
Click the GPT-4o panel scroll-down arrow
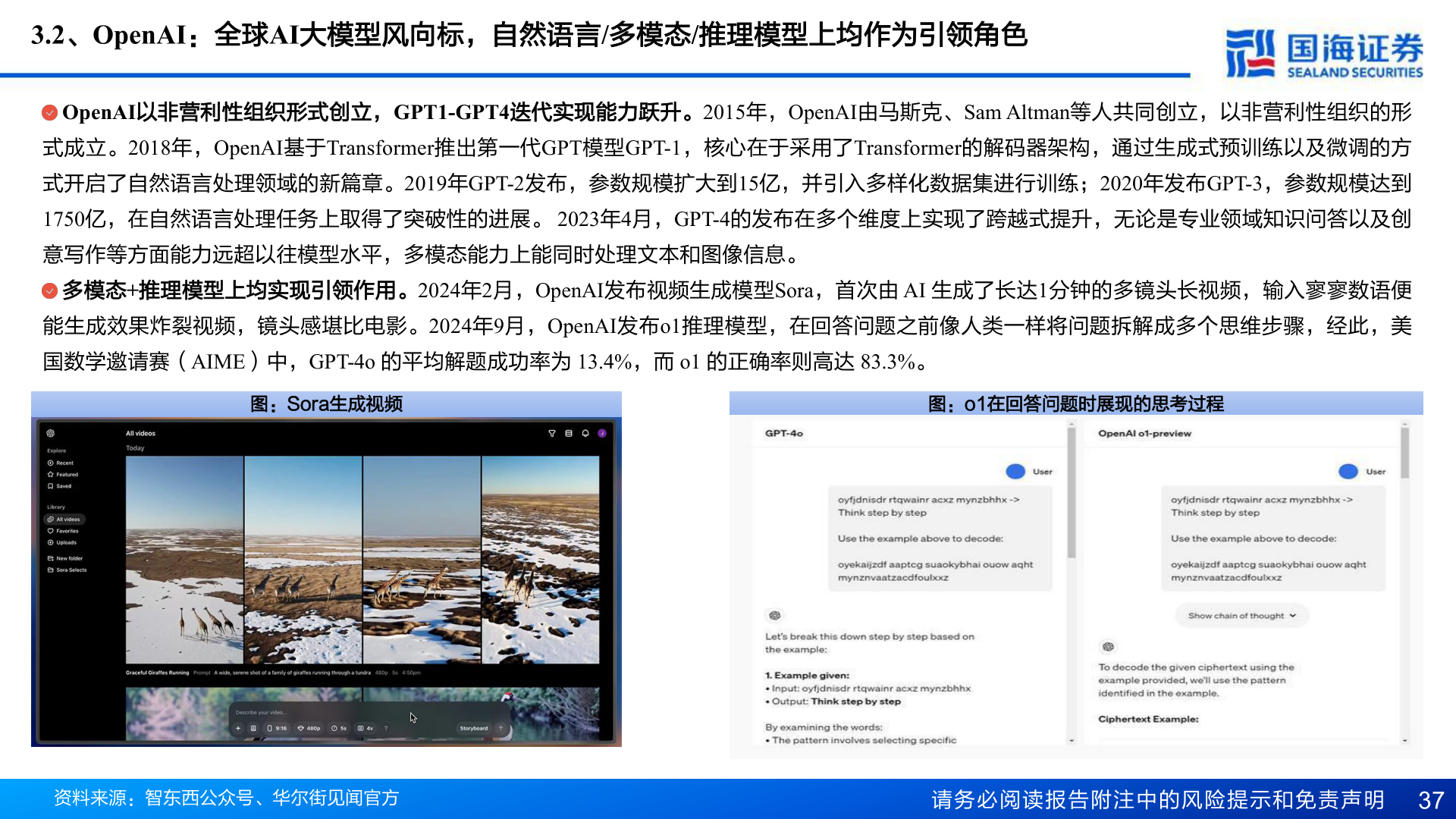click(x=1072, y=740)
